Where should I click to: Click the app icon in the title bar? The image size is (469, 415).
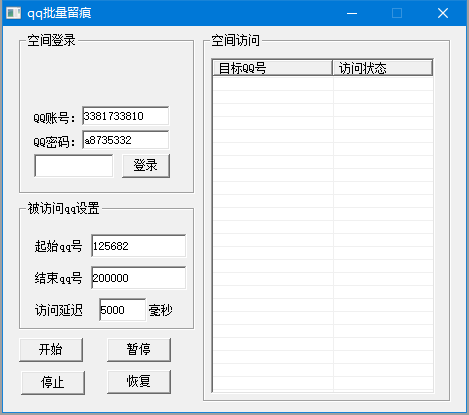click(13, 13)
